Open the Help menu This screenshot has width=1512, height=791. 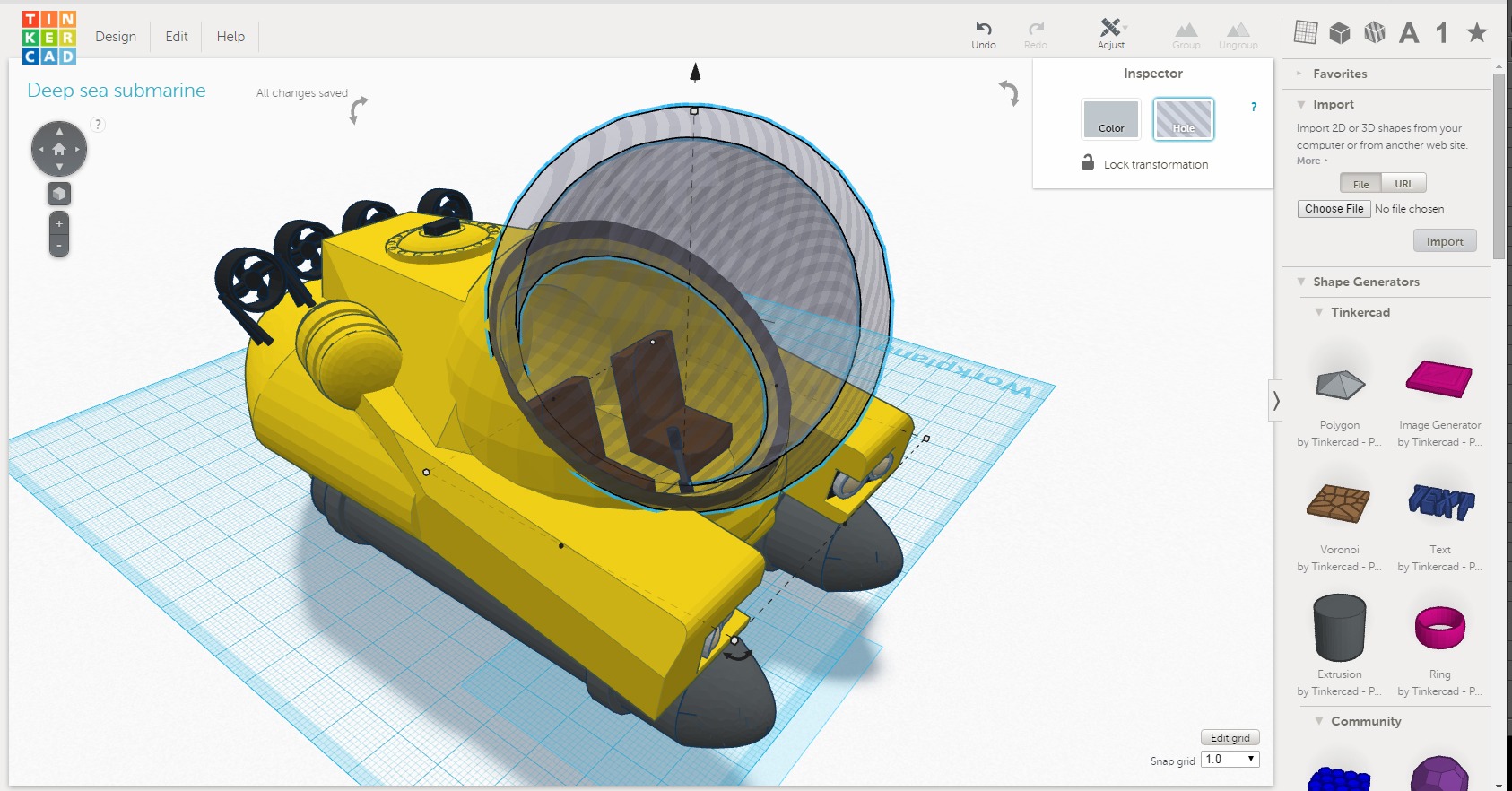point(230,37)
